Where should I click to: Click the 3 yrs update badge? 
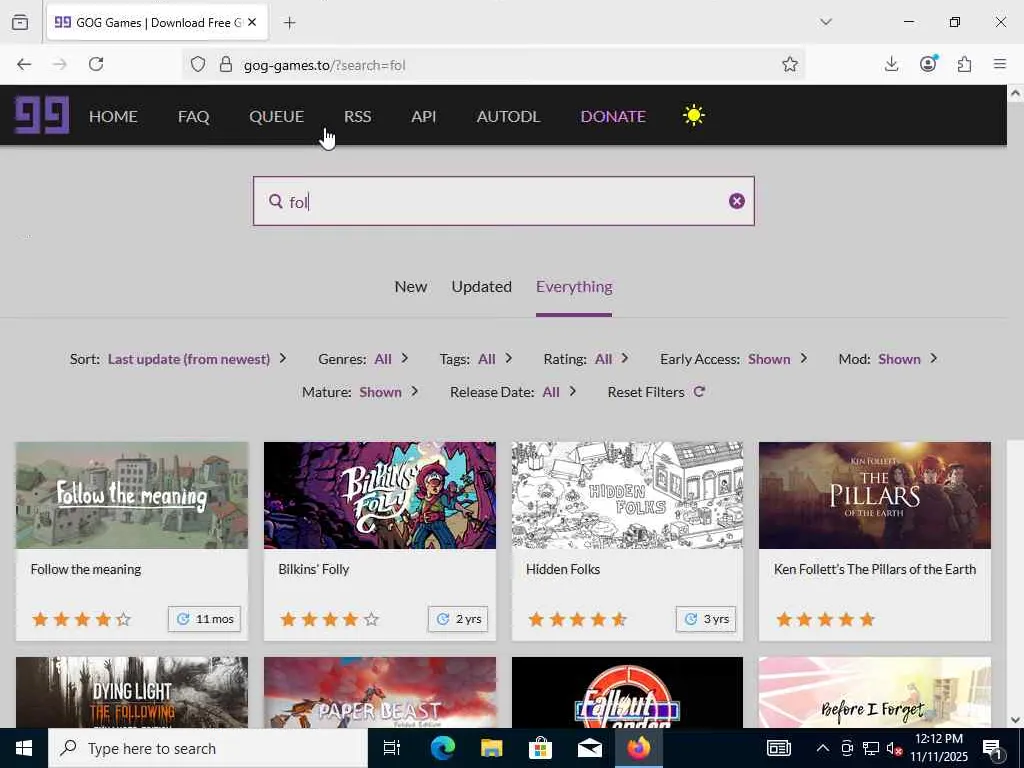click(706, 619)
